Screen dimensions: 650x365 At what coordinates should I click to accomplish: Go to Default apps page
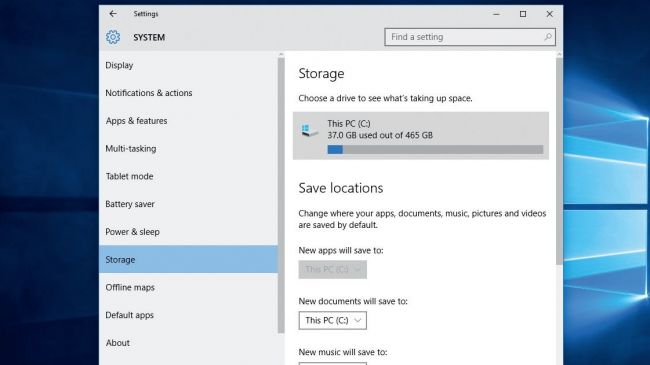tap(188, 315)
